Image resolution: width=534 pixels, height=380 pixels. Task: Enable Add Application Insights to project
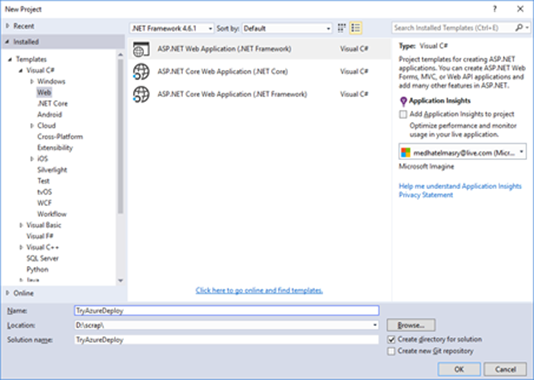coord(403,114)
